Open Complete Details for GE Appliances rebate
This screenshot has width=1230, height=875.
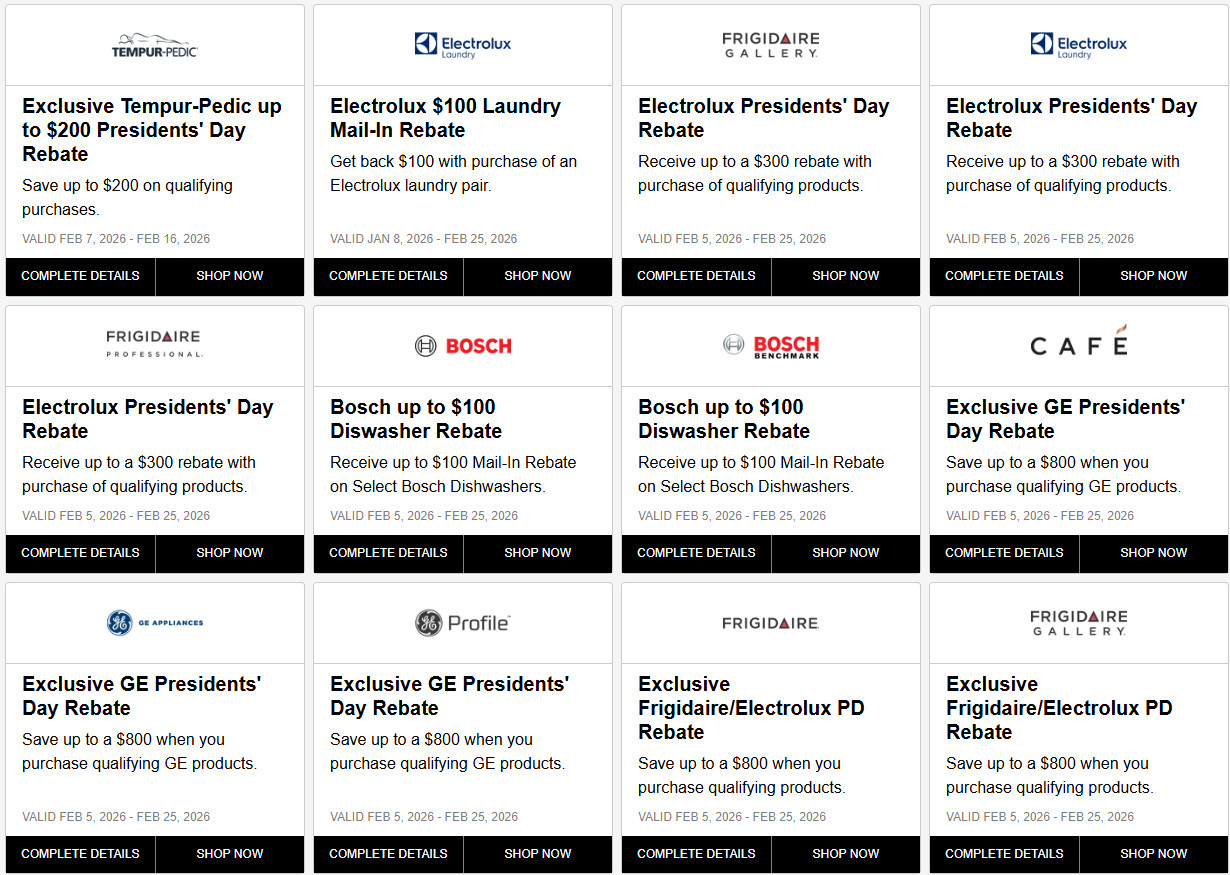[x=81, y=854]
